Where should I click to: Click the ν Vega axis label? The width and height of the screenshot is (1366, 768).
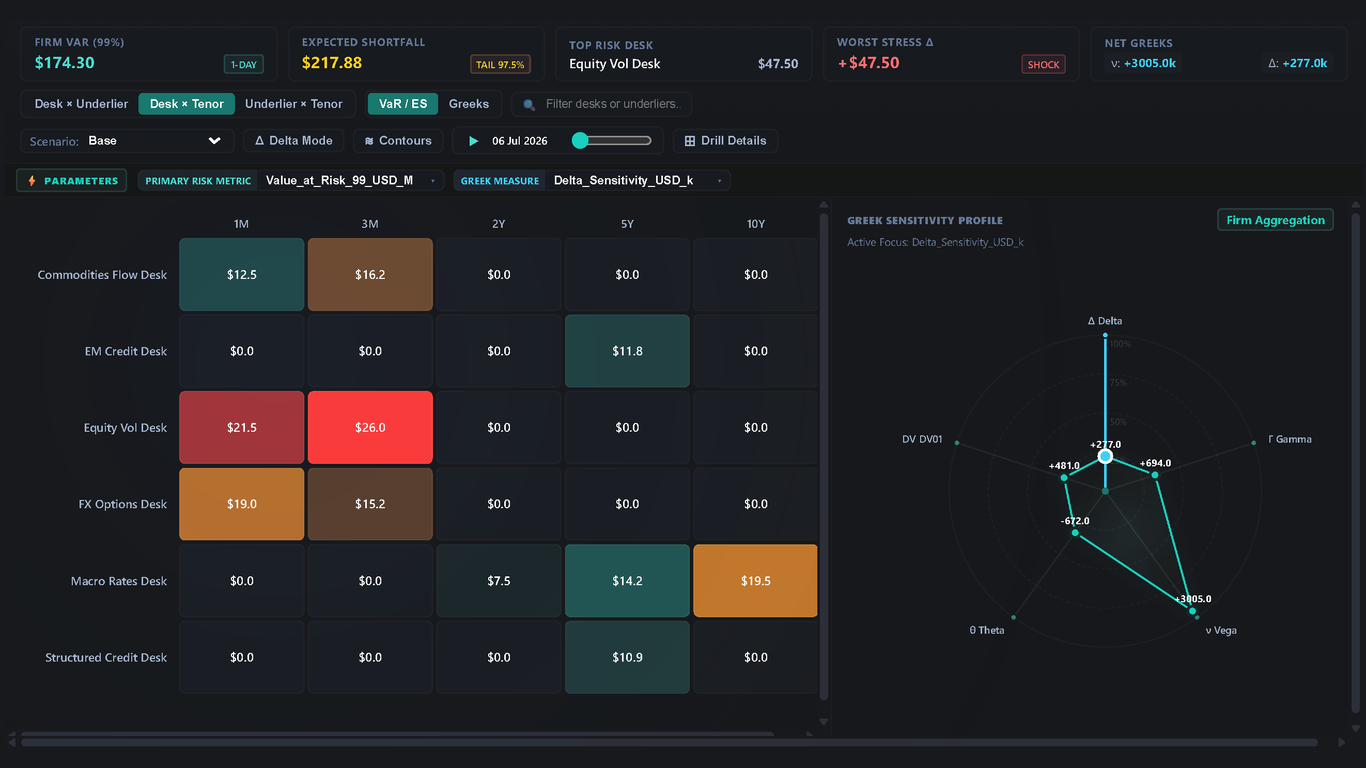click(x=1221, y=631)
